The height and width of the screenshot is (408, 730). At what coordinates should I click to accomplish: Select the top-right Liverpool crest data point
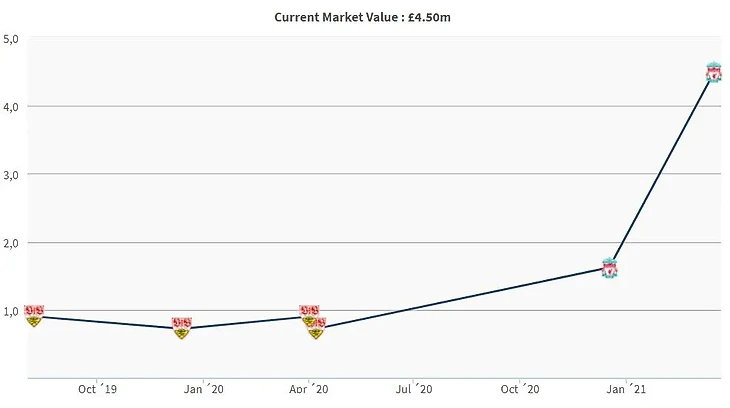tap(713, 72)
